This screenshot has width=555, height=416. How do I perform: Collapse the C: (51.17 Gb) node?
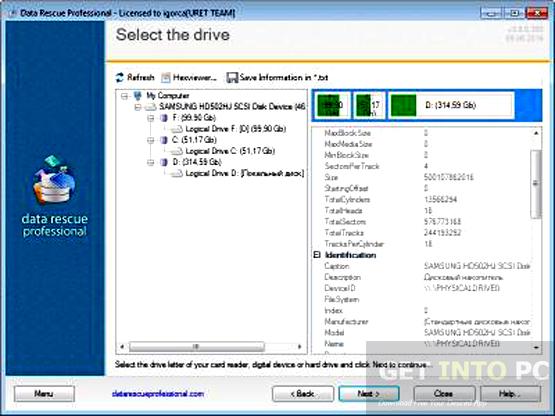151,140
